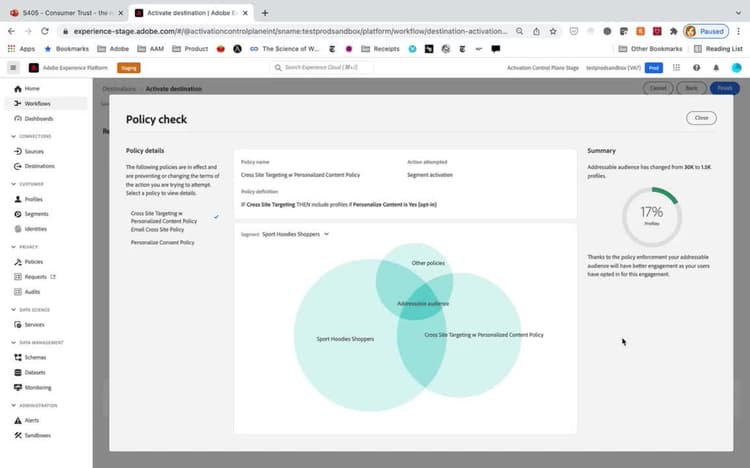The image size is (750, 468).
Task: Select the Email Cross Site Policy entry
Action: [x=157, y=230]
